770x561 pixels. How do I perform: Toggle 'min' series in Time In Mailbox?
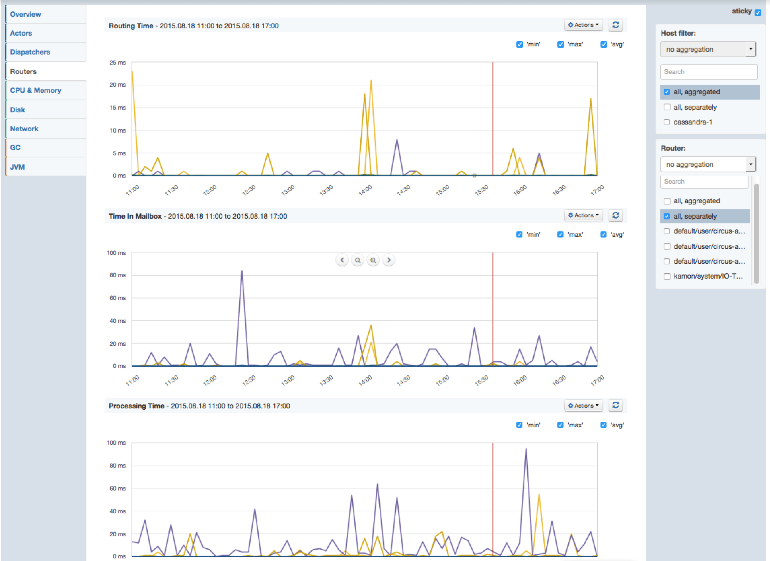click(519, 234)
